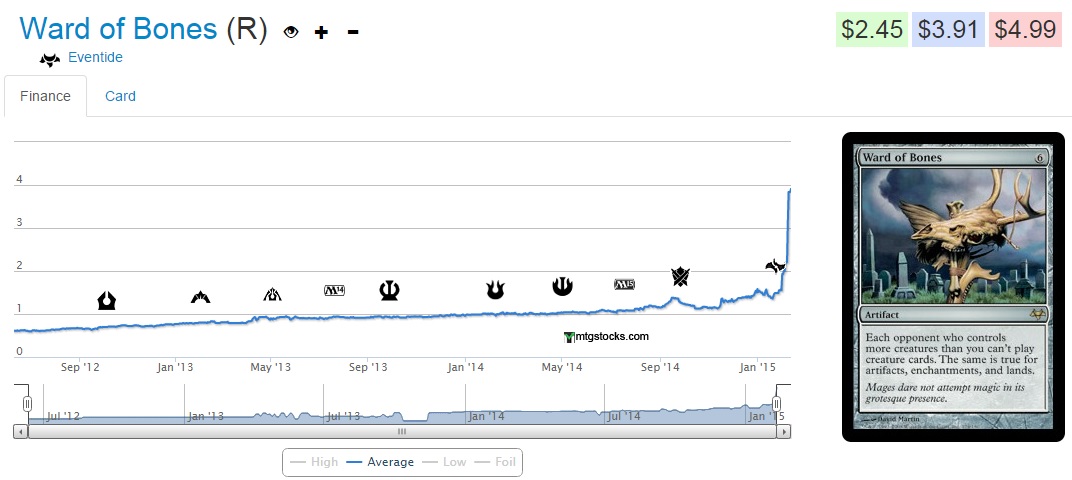
Task: Click the Theros set symbol on the chart
Action: (390, 290)
